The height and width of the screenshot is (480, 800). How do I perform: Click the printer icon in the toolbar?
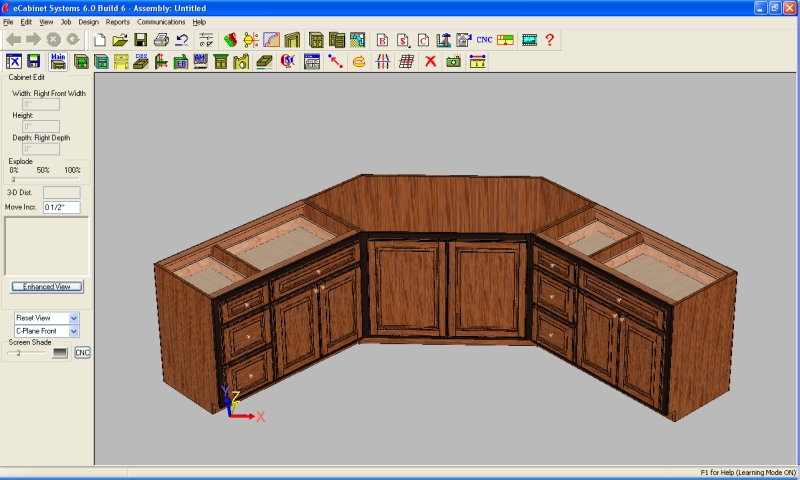161,40
